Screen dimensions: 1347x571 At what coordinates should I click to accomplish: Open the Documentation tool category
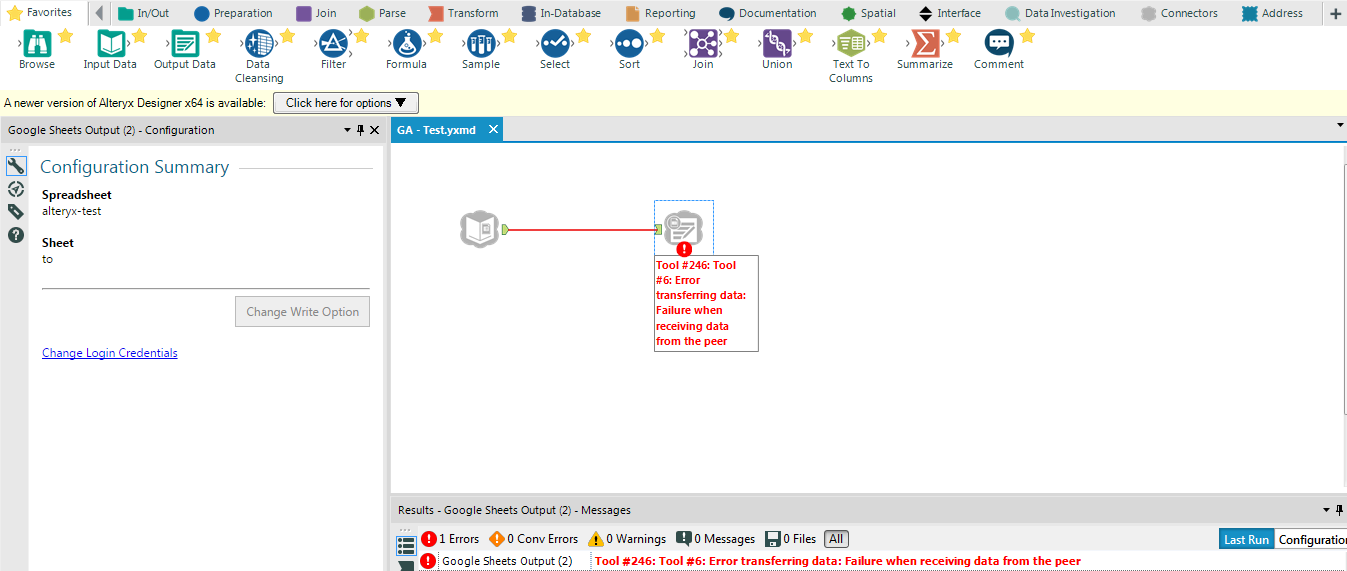point(767,13)
